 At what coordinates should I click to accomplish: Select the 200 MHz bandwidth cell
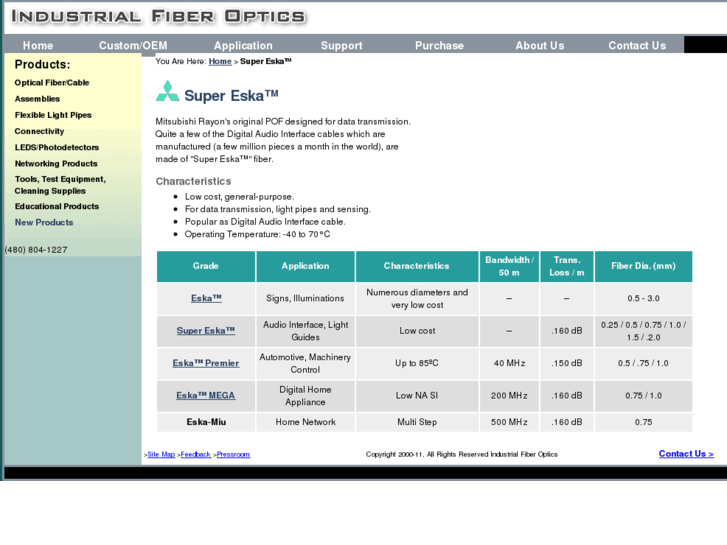tap(509, 396)
